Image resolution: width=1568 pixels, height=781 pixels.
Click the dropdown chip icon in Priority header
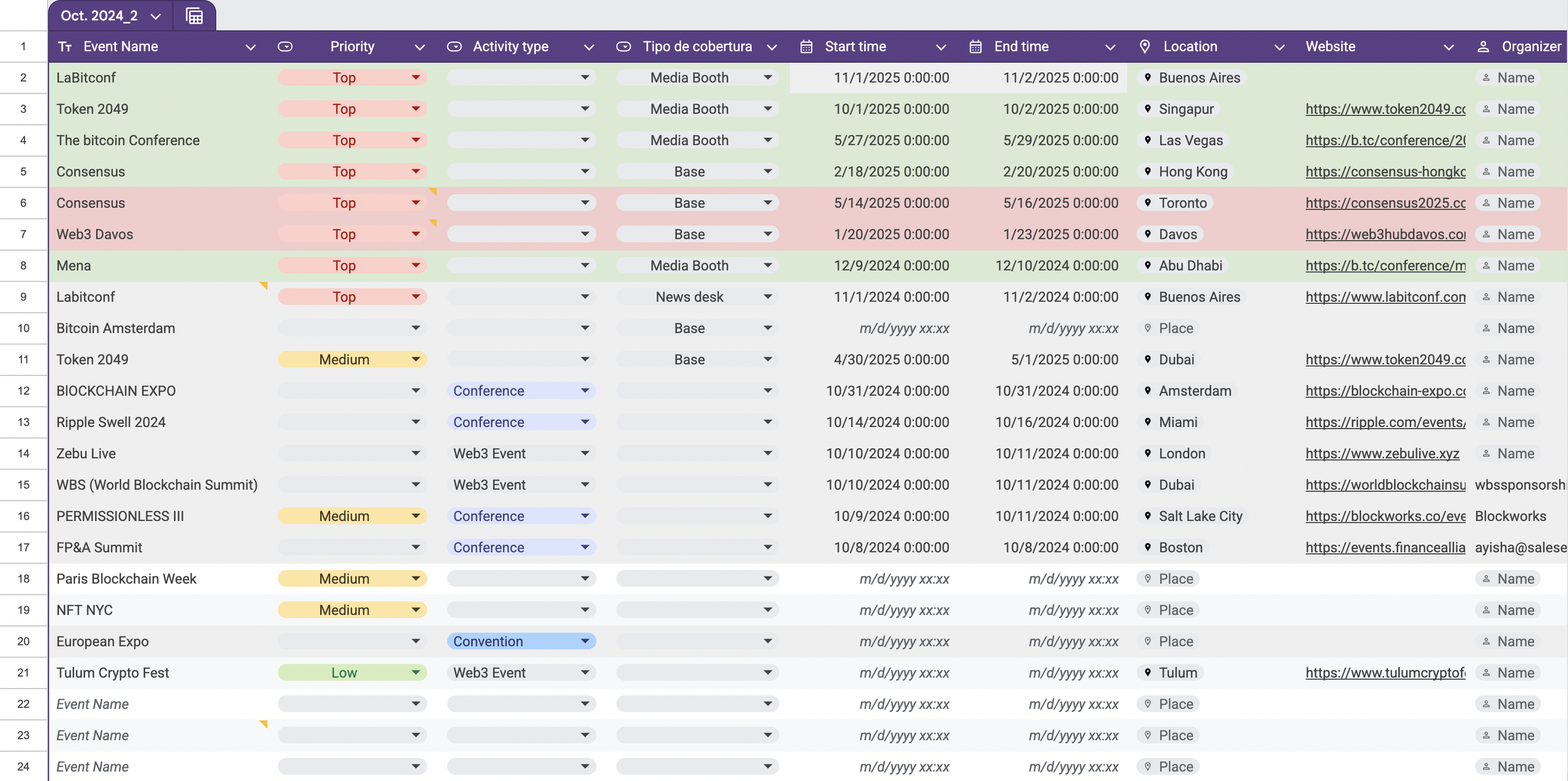click(x=285, y=47)
